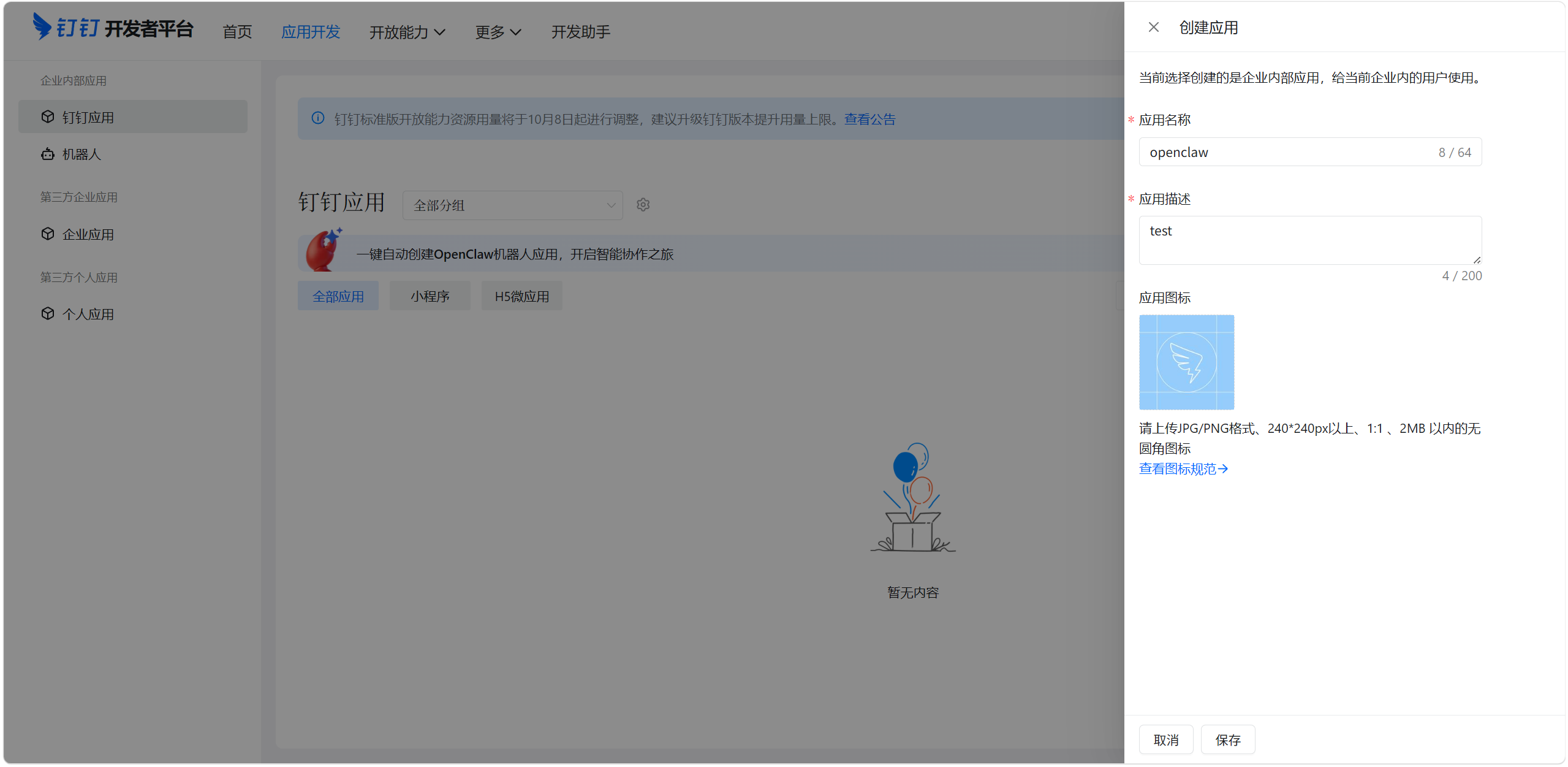1568x767 pixels.
Task: Click the gear settings icon beside 全部分组
Action: pyautogui.click(x=643, y=205)
